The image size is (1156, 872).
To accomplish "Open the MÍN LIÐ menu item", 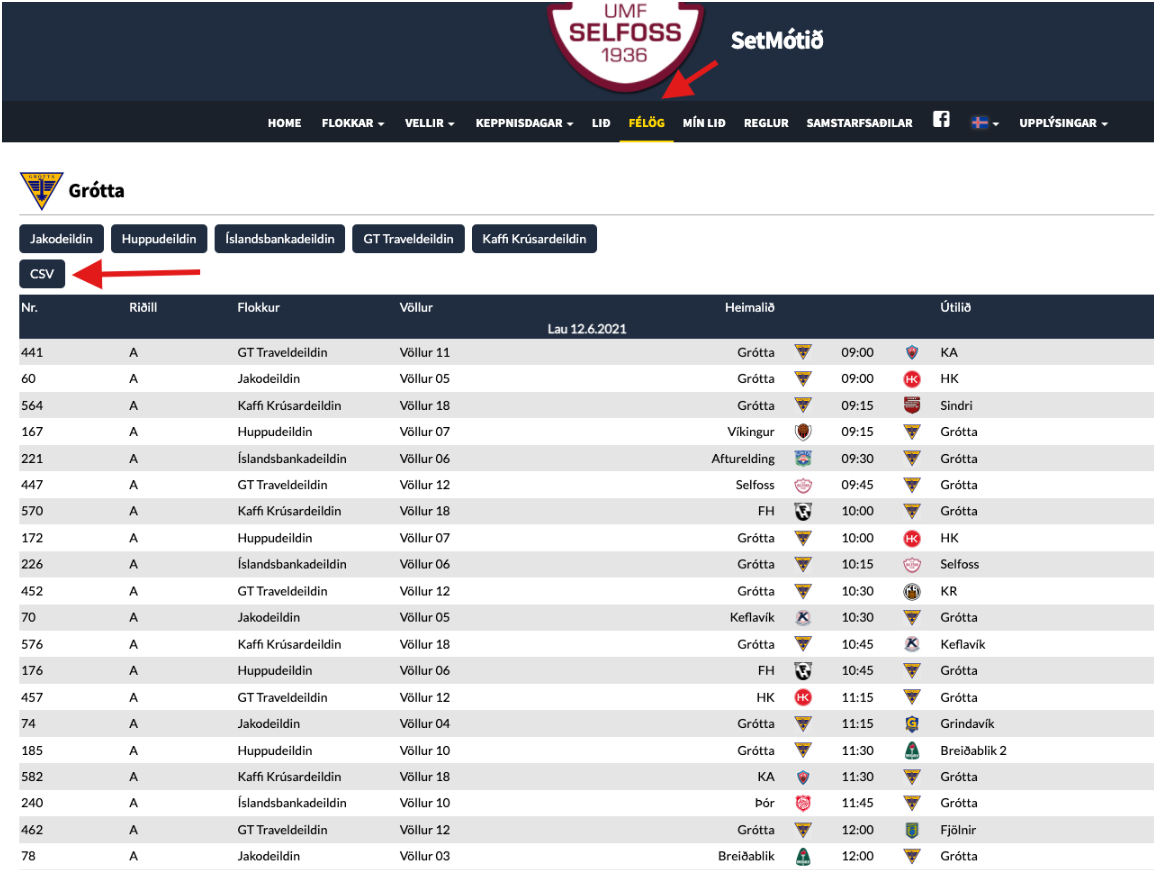I will 704,123.
